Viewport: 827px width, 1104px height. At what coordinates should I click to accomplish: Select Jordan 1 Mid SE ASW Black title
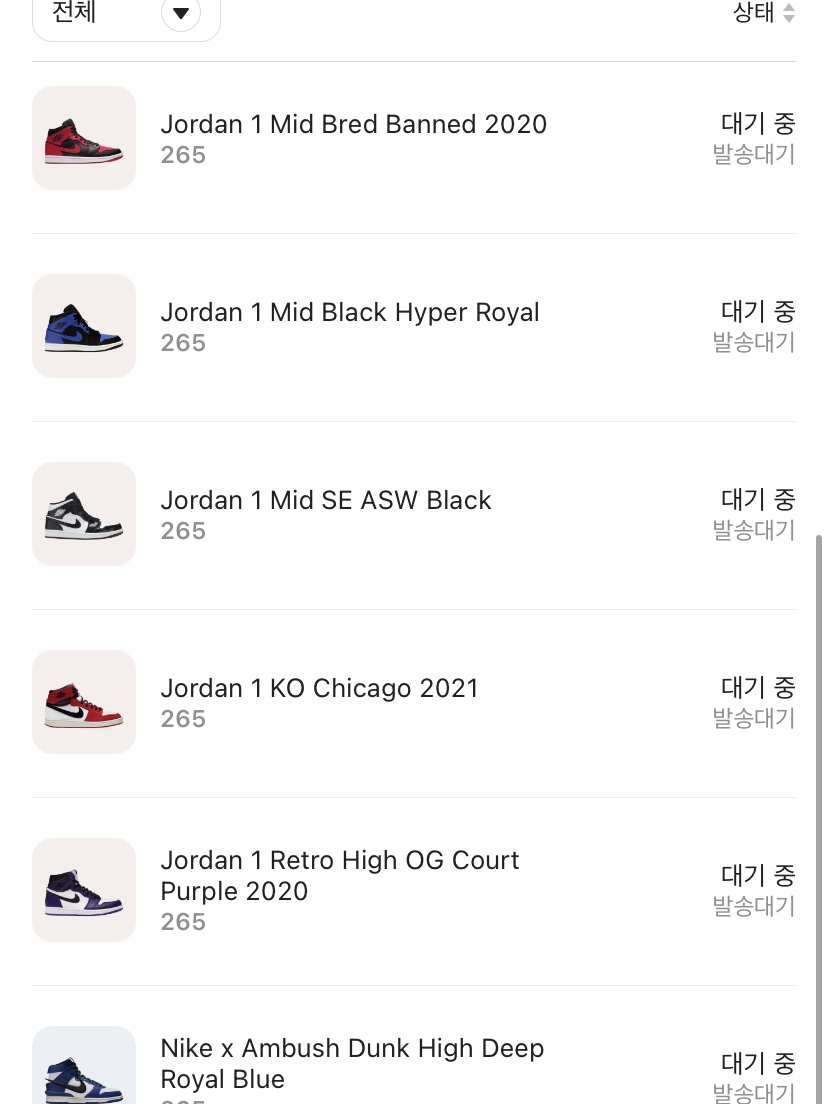pyautogui.click(x=326, y=501)
